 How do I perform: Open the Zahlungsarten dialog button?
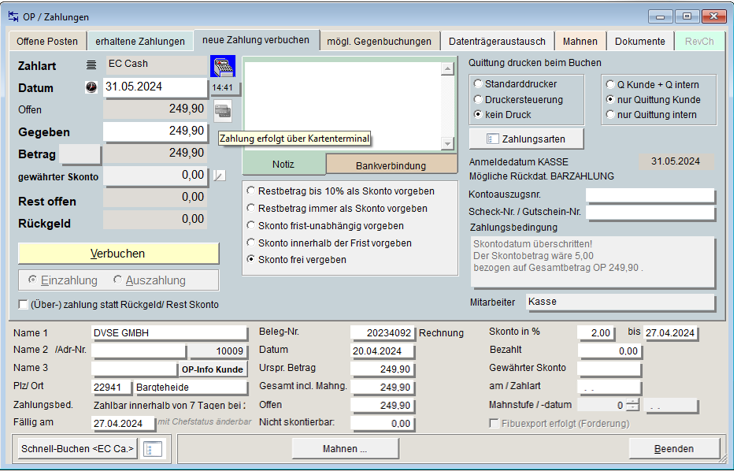526,139
